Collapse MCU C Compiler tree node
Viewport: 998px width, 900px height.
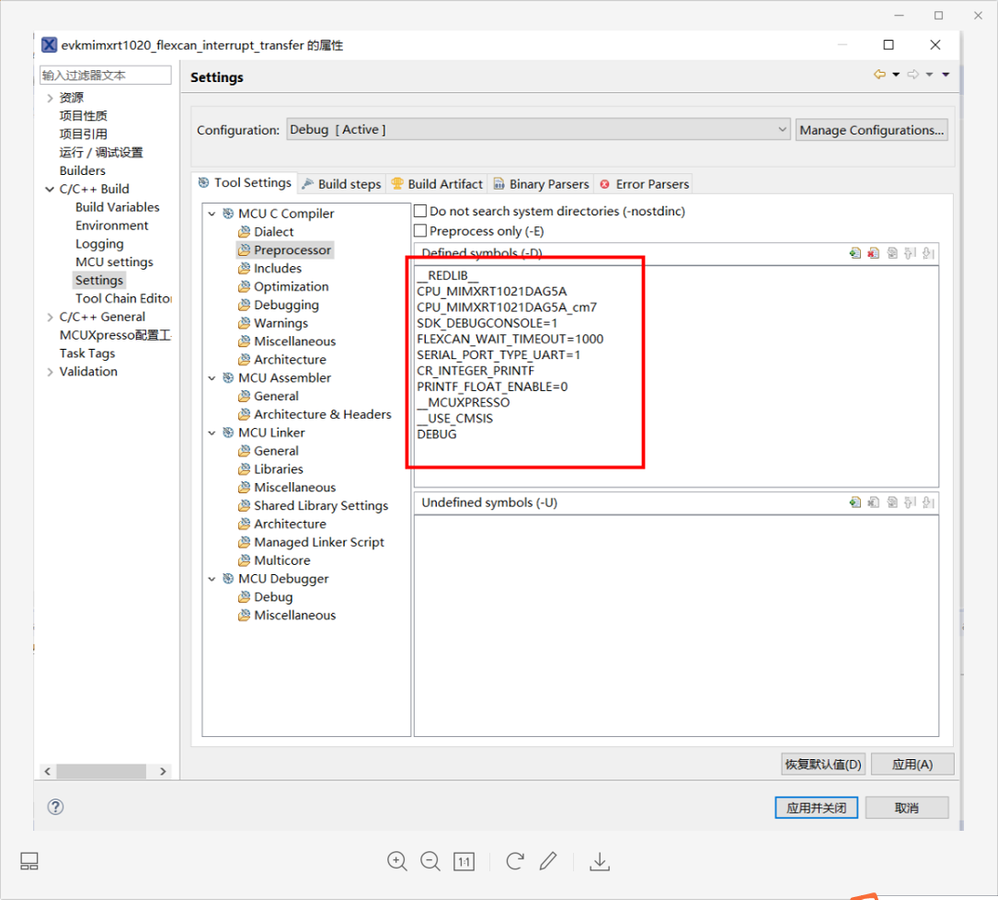pos(212,214)
